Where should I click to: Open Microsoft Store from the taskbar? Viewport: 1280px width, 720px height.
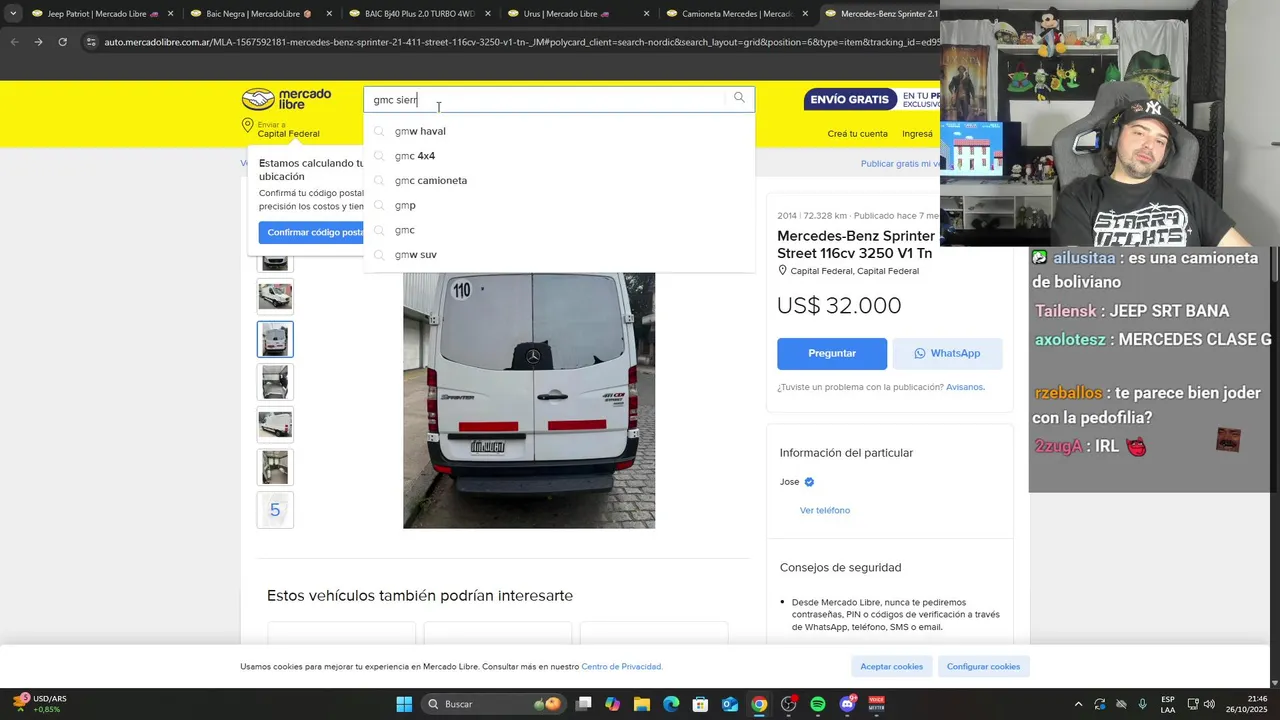[700, 704]
